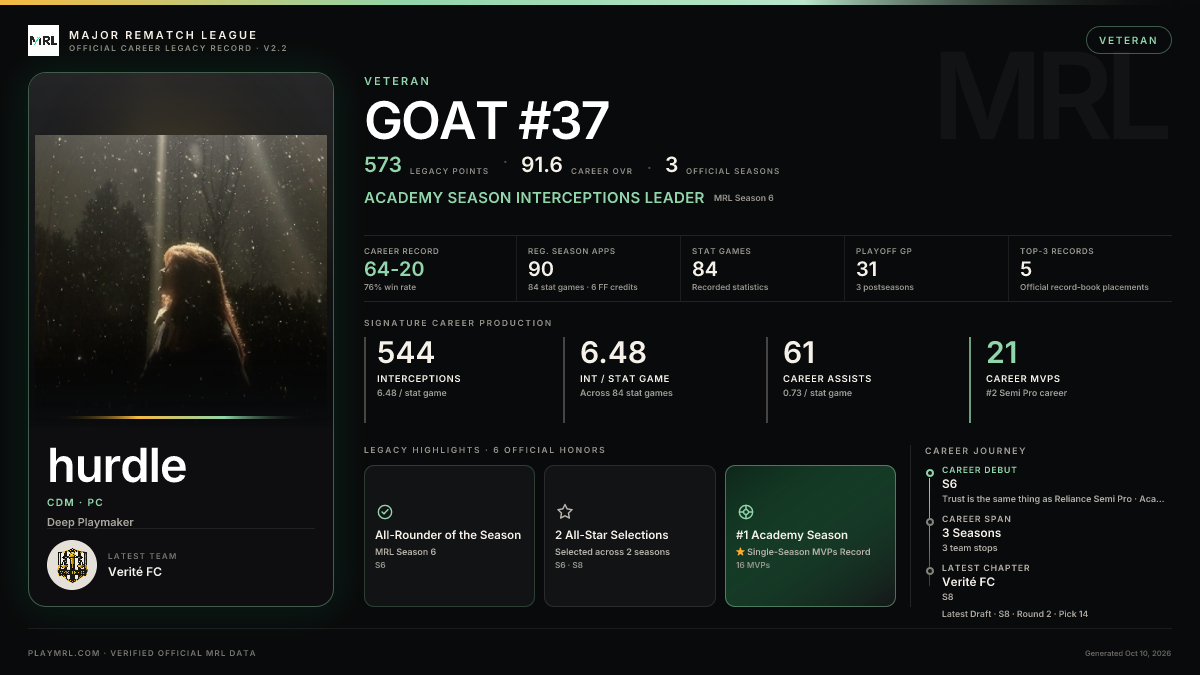Click the Major Rematch League title
This screenshot has width=1200, height=675.
click(163, 36)
